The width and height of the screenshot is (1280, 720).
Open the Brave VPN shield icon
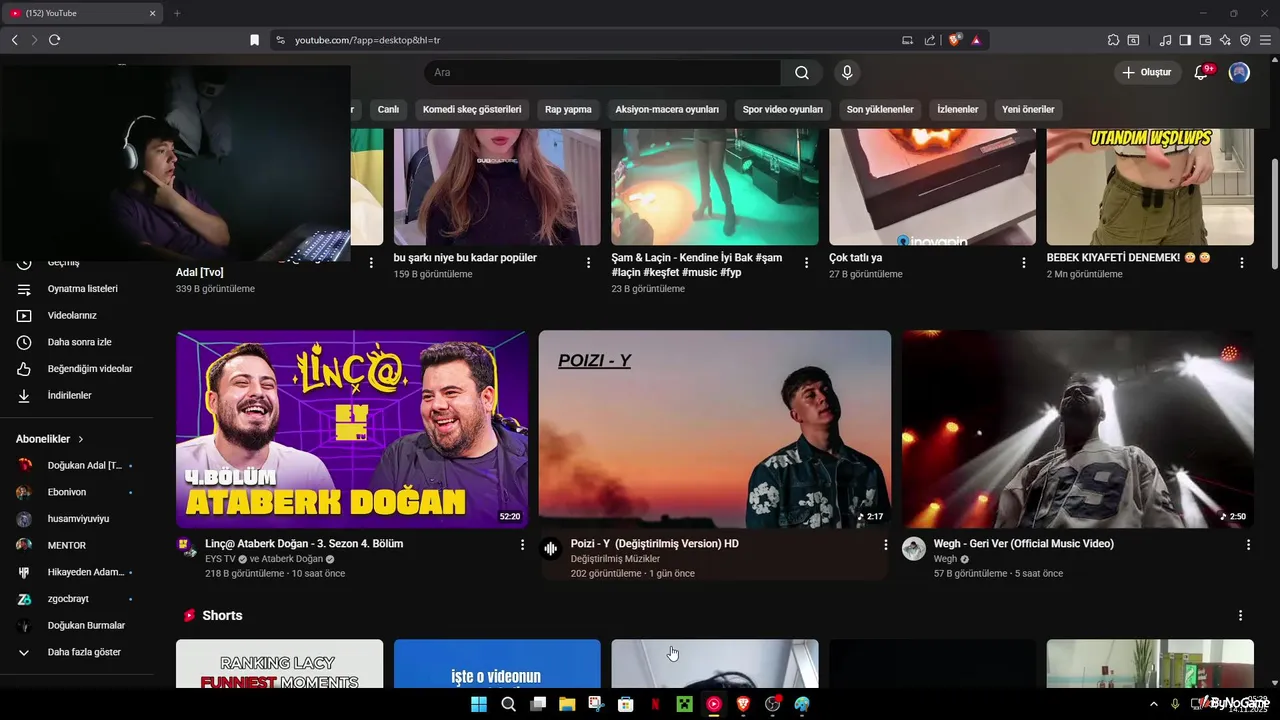(x=1245, y=40)
